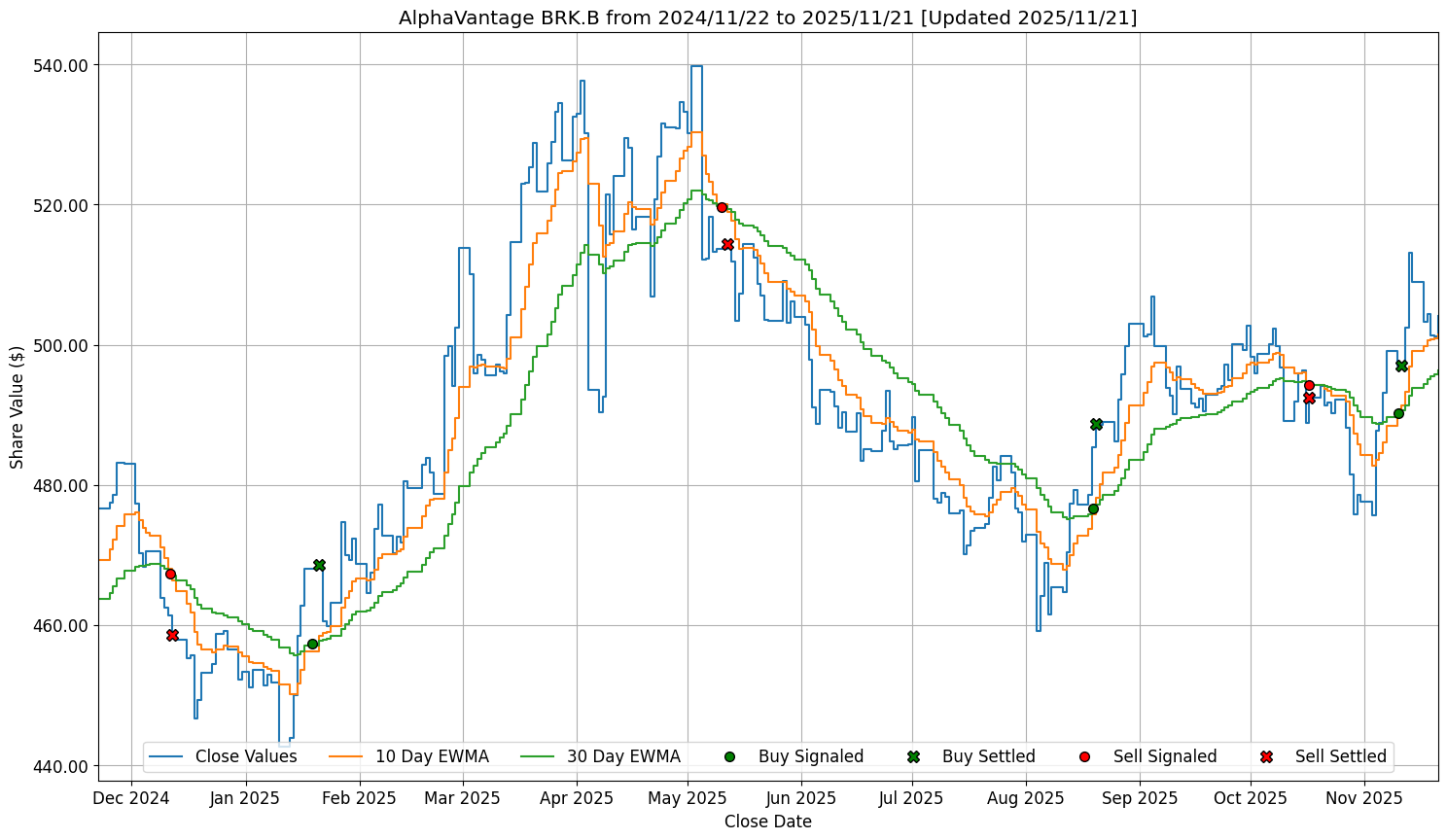This screenshot has height=840, width=1447.
Task: Click the blue Close Values legend line sample
Action: click(167, 756)
